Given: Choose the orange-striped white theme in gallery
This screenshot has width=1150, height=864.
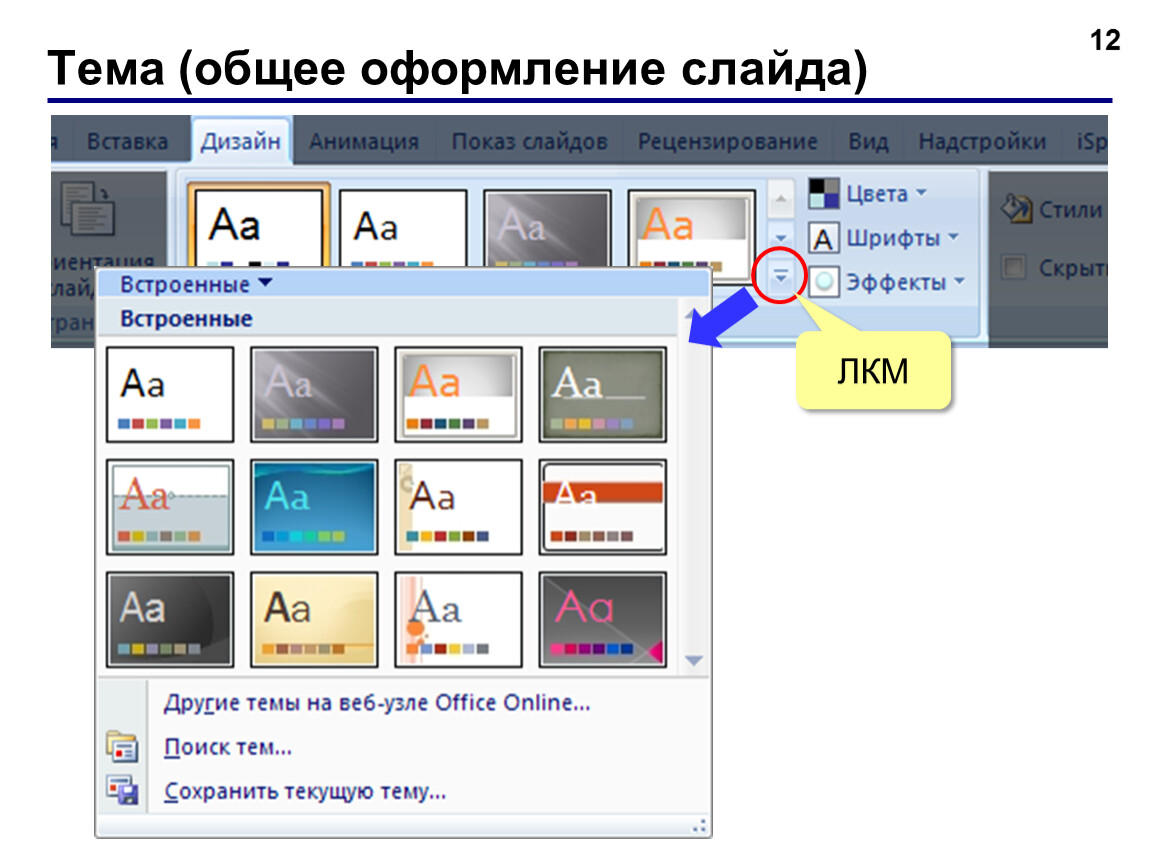Looking at the screenshot, I should 458,620.
